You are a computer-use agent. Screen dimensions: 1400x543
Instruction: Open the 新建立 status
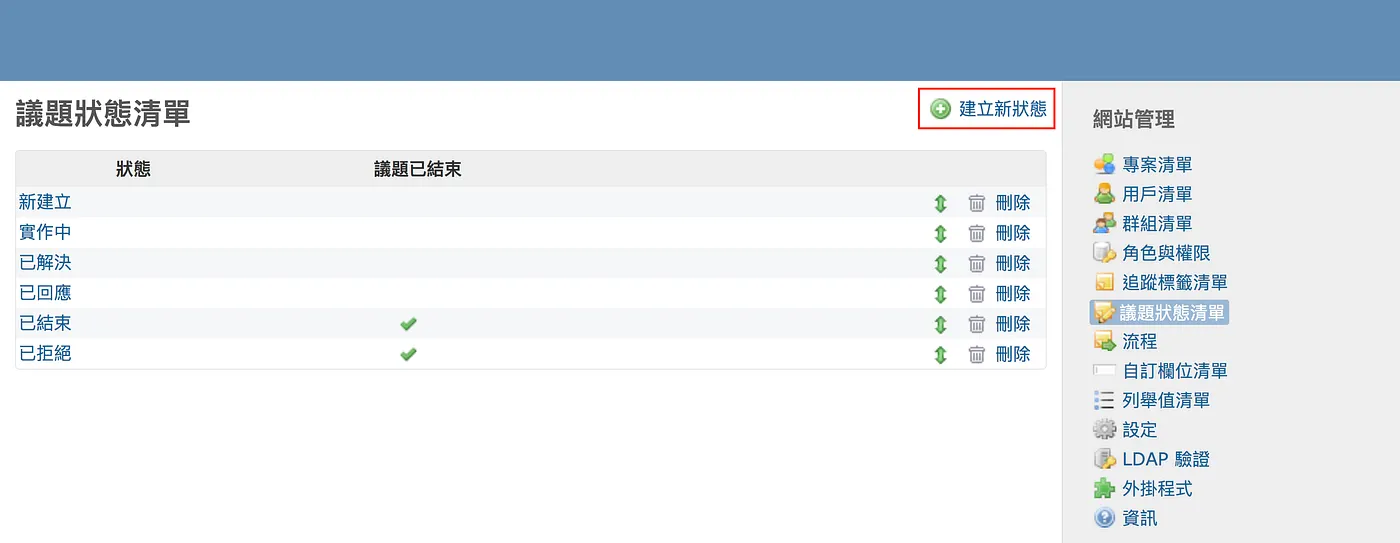click(x=45, y=202)
